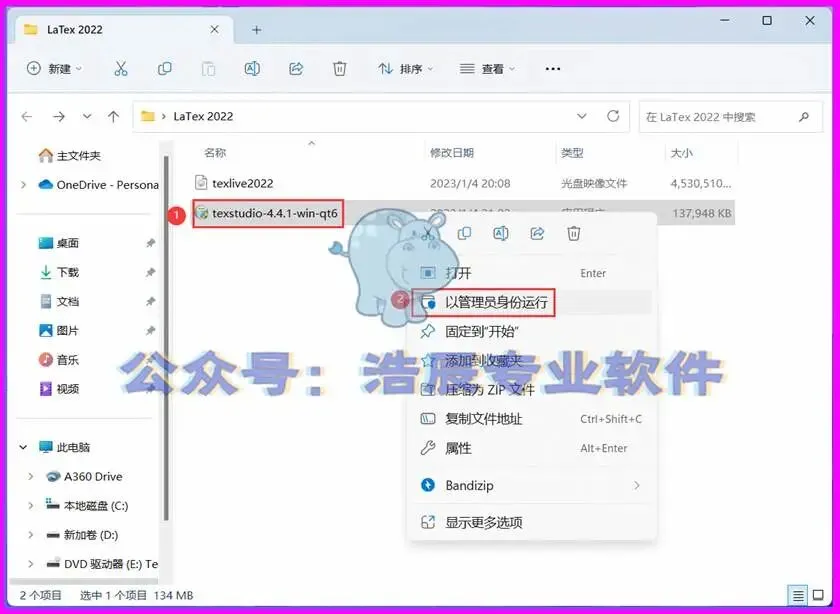The height and width of the screenshot is (614, 840).
Task: Expand the DVD 驱动器 (E:) node
Action: tap(31, 564)
